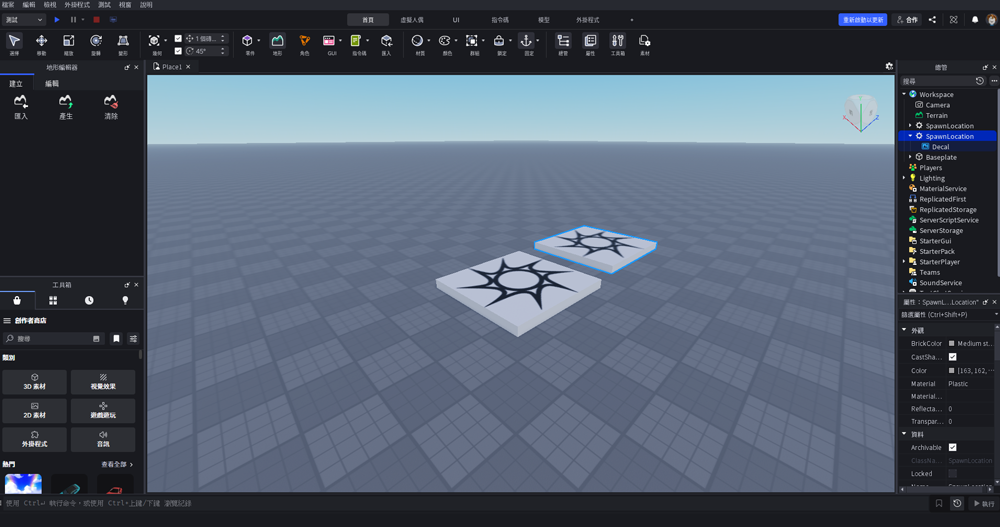Open the 檔案 (File) menu
This screenshot has width=1000, height=527.
point(8,4)
